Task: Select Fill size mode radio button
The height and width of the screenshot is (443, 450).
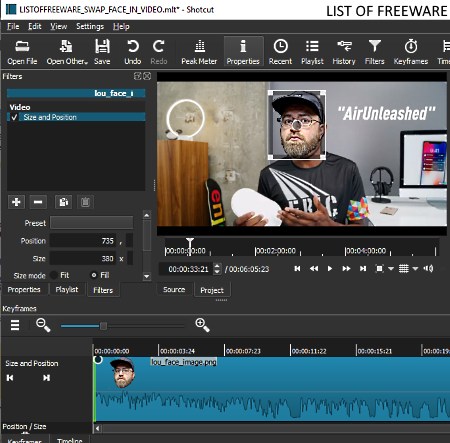Action: (94, 275)
